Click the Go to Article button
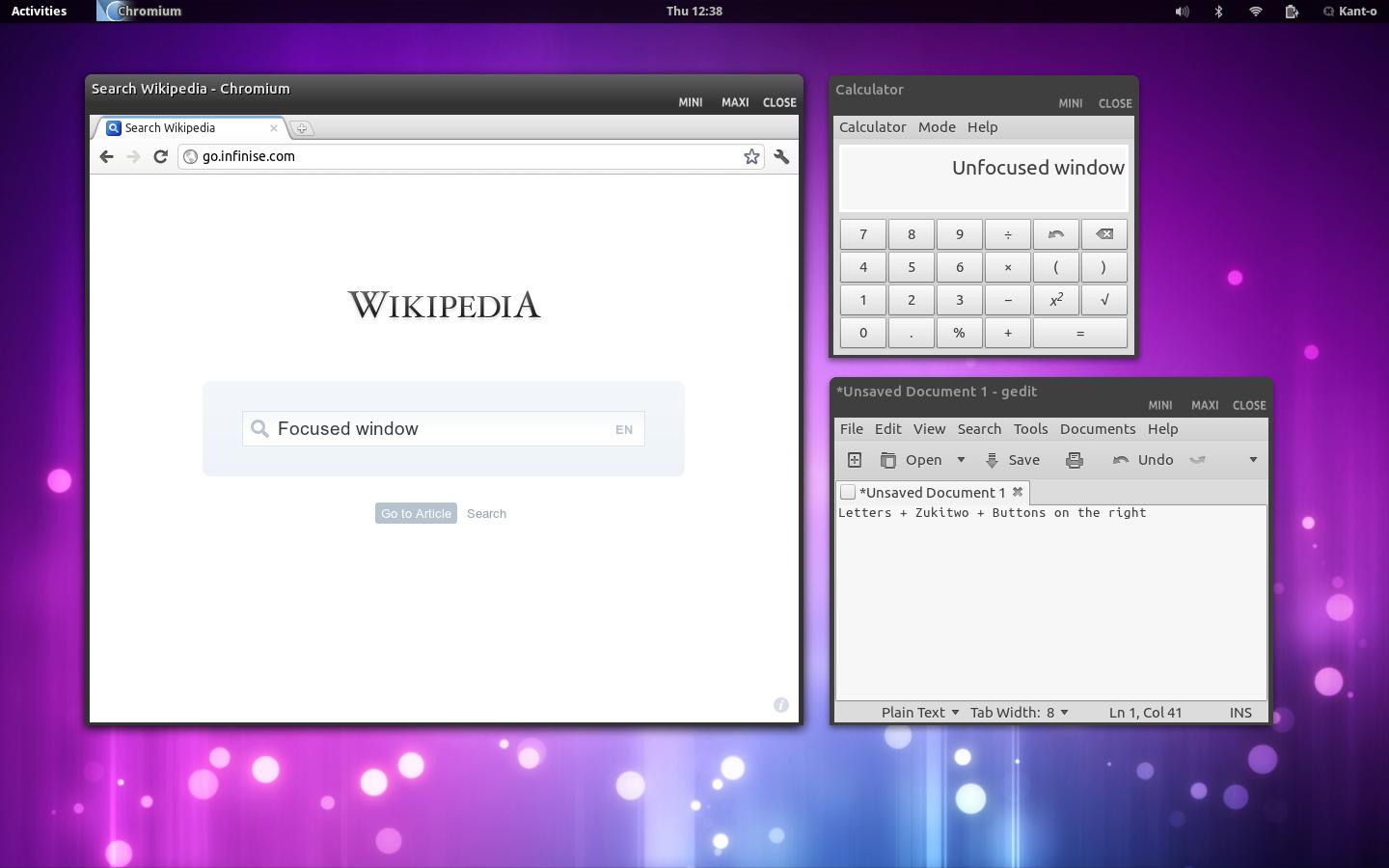Viewport: 1389px width, 868px height. pos(416,513)
